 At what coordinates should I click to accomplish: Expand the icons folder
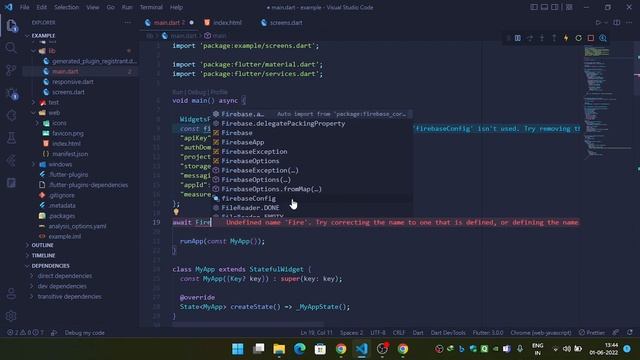pos(37,123)
